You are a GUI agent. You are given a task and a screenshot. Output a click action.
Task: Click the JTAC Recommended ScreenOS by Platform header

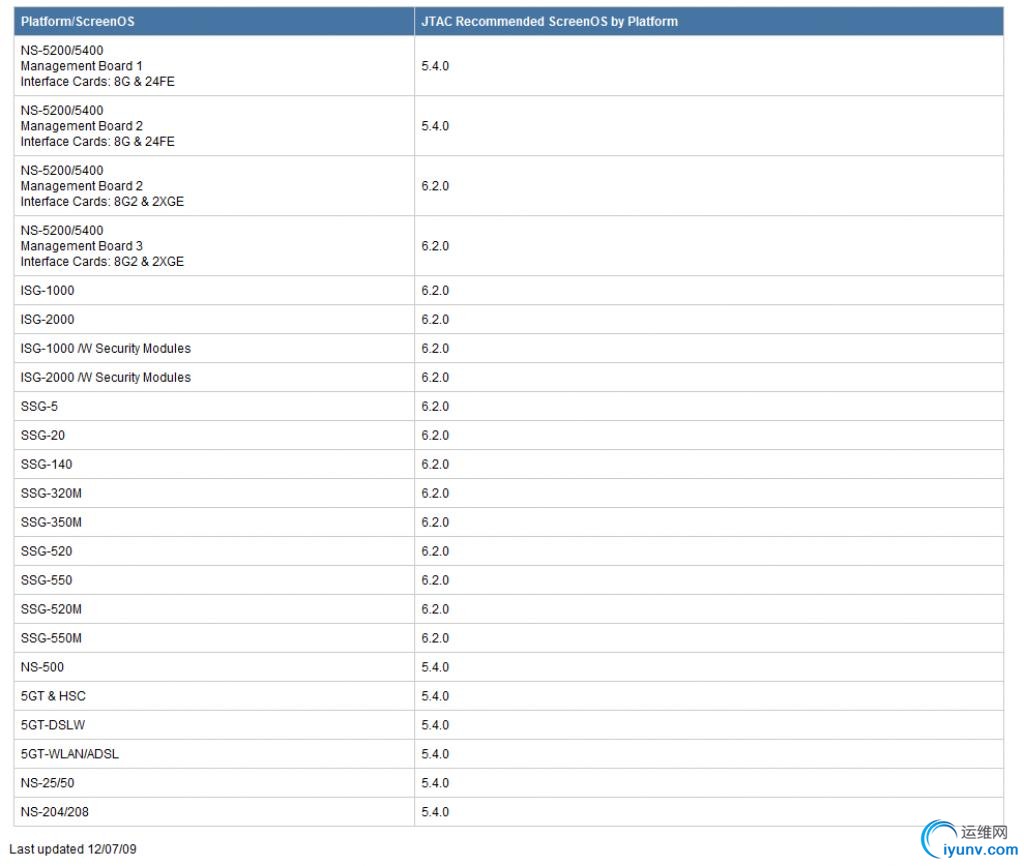(x=709, y=22)
